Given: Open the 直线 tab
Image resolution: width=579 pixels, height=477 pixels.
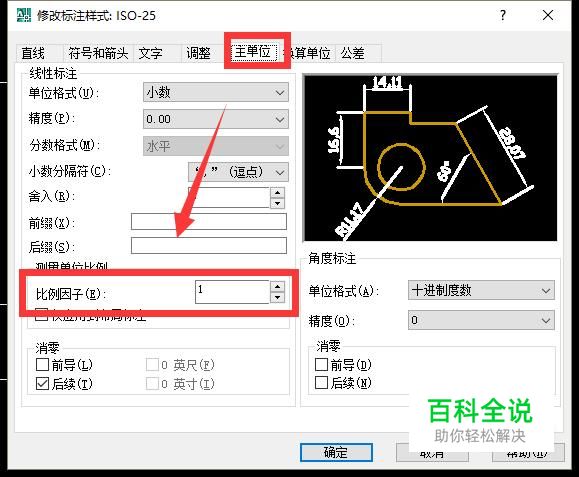Looking at the screenshot, I should click(40, 53).
